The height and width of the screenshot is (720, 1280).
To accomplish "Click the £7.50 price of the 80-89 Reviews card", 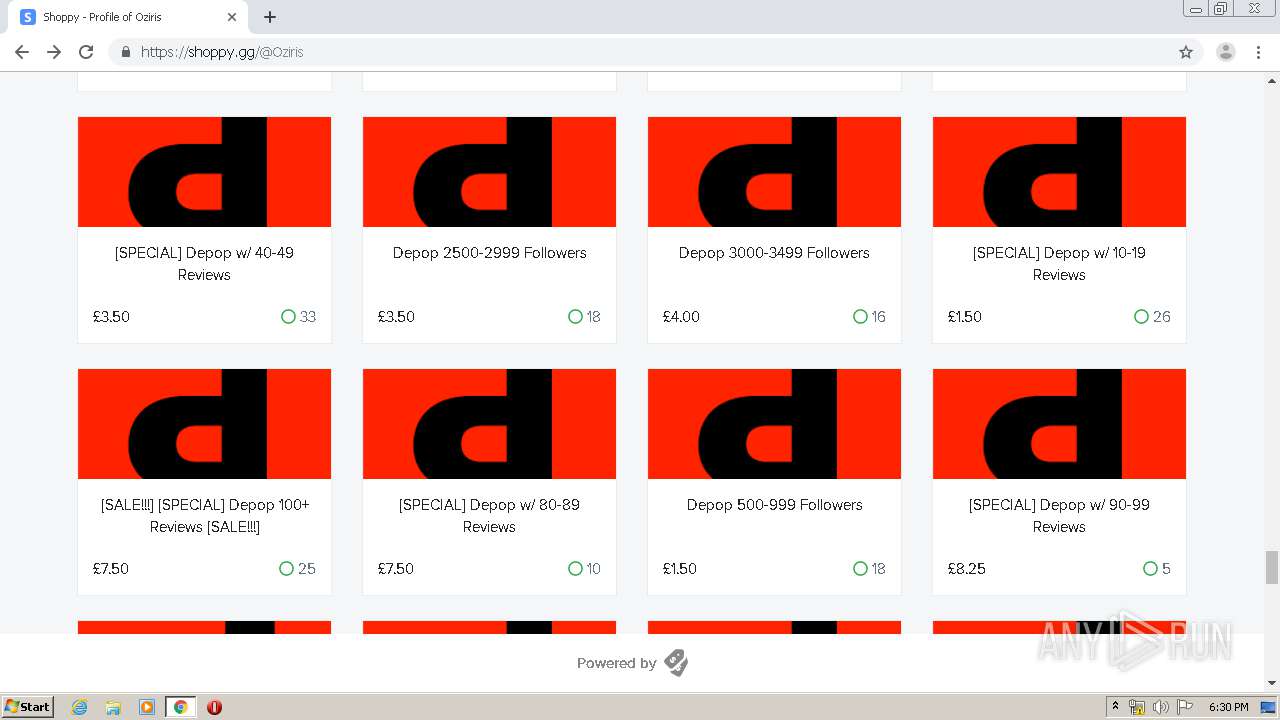I will click(395, 569).
